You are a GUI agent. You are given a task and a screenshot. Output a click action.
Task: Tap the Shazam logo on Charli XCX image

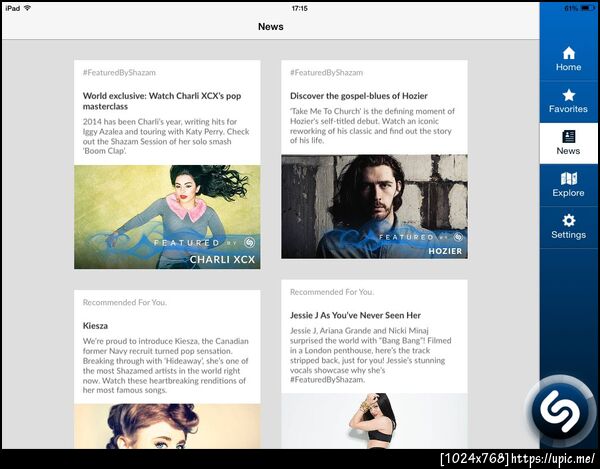coord(249,242)
